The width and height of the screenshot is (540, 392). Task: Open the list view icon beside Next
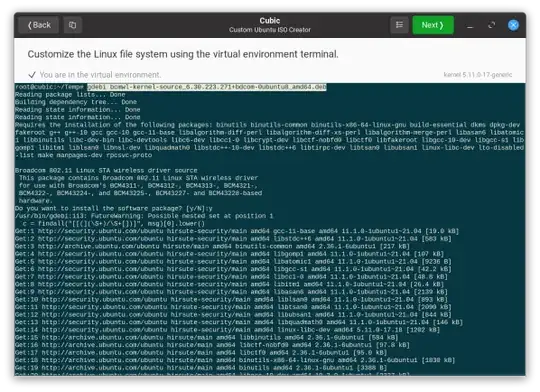click(x=399, y=25)
